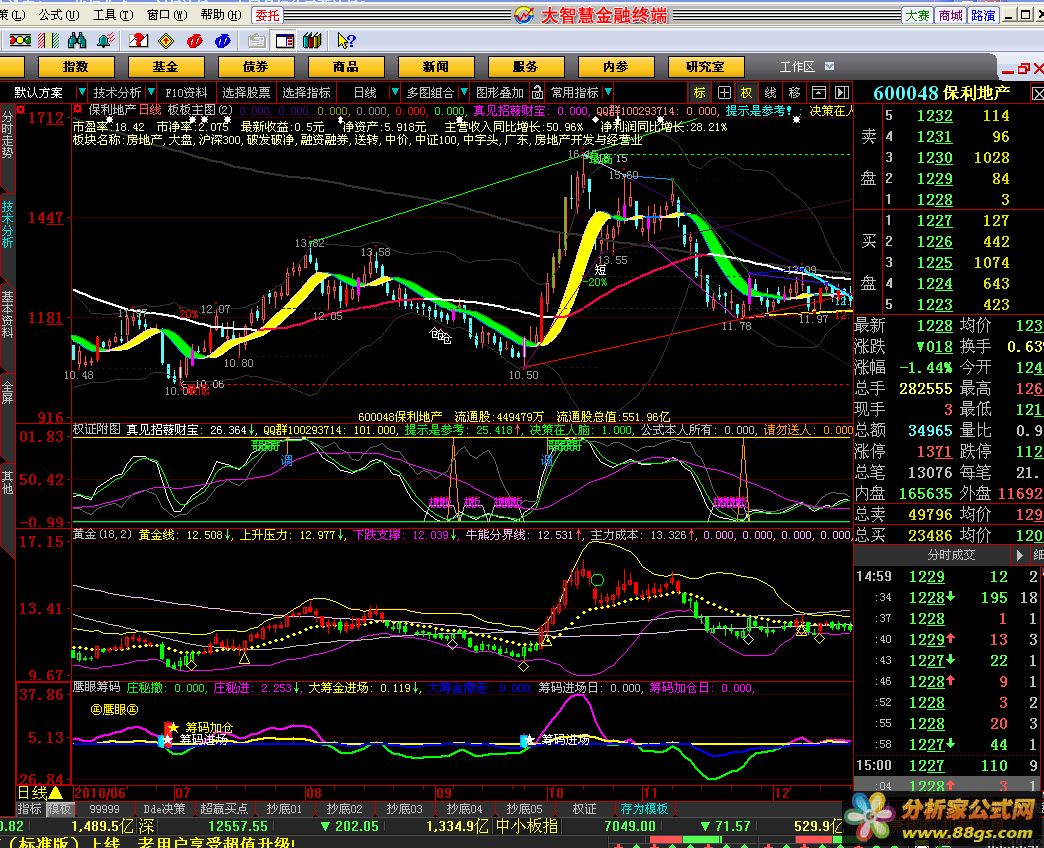
Task: Select the 超赢买点 template tab
Action: [224, 809]
